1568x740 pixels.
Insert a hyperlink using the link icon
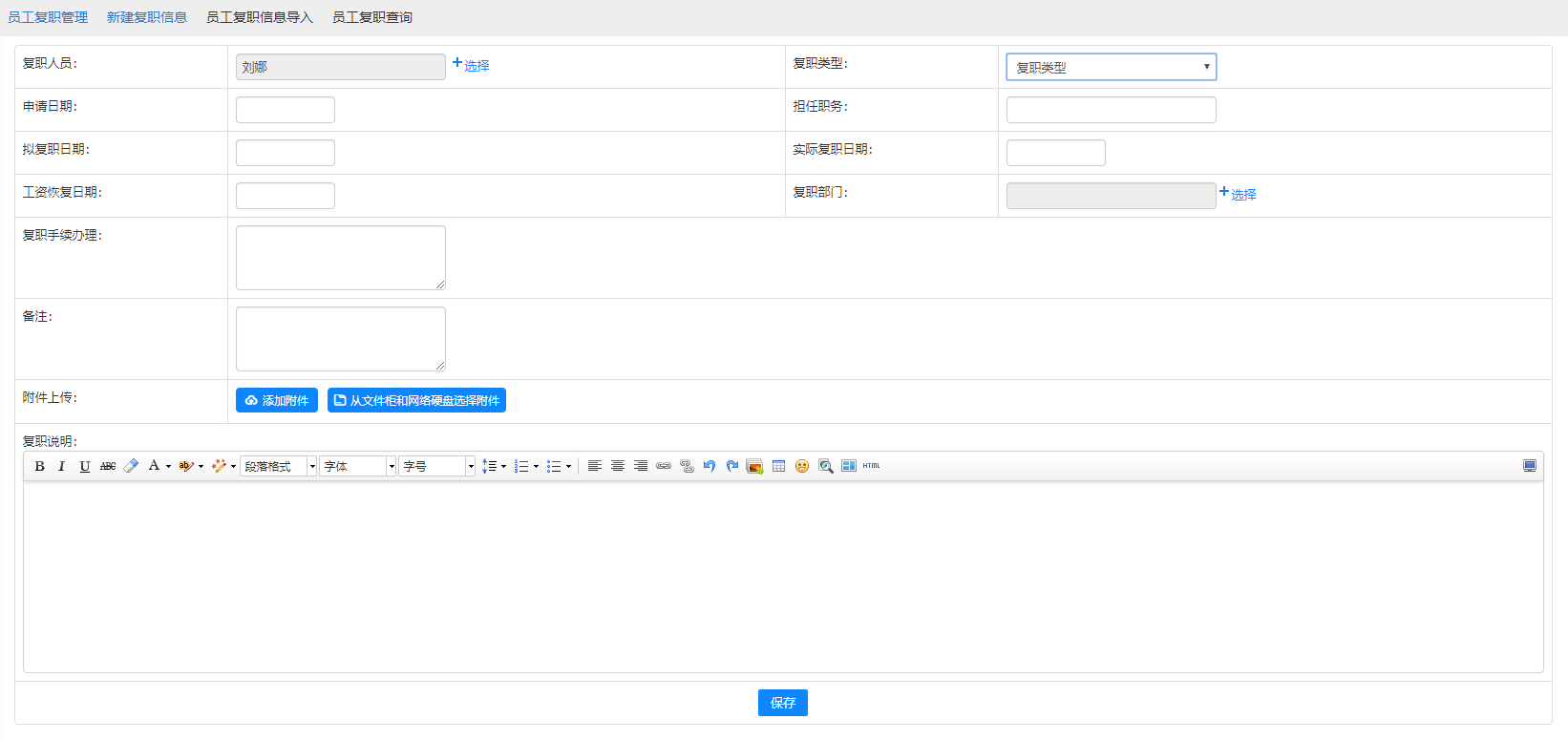(663, 466)
